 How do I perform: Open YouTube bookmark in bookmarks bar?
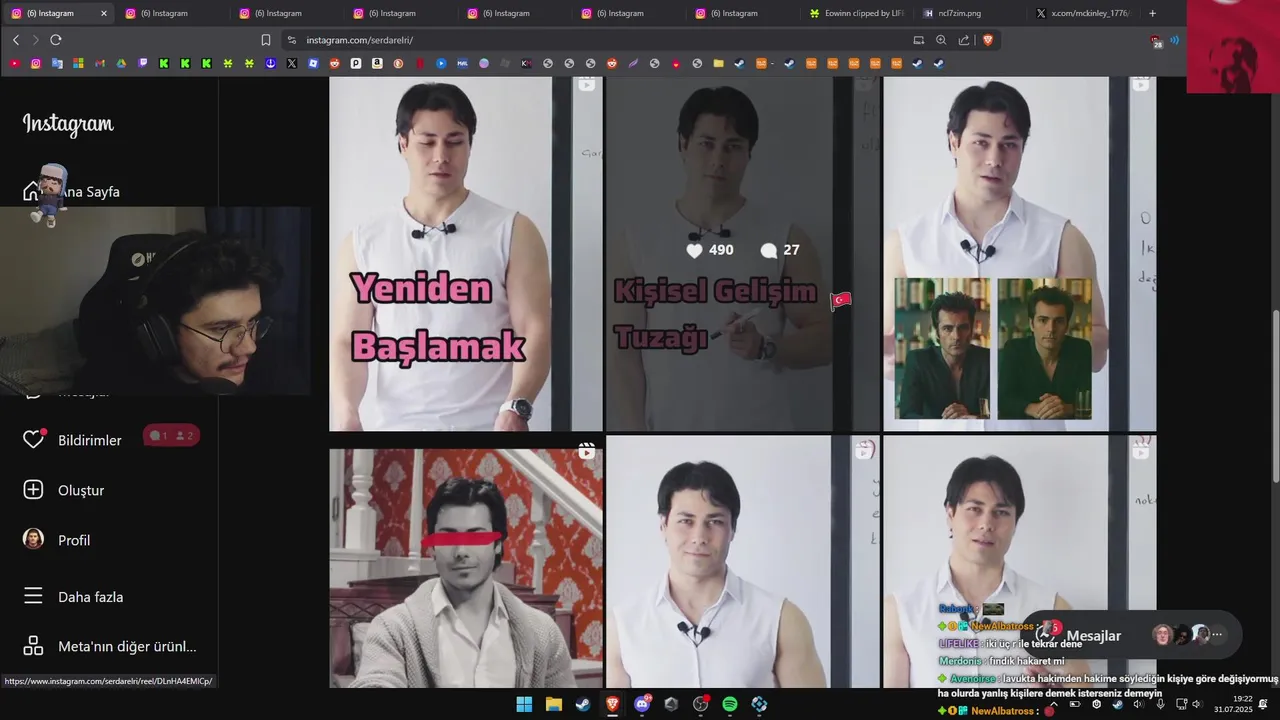[x=14, y=63]
